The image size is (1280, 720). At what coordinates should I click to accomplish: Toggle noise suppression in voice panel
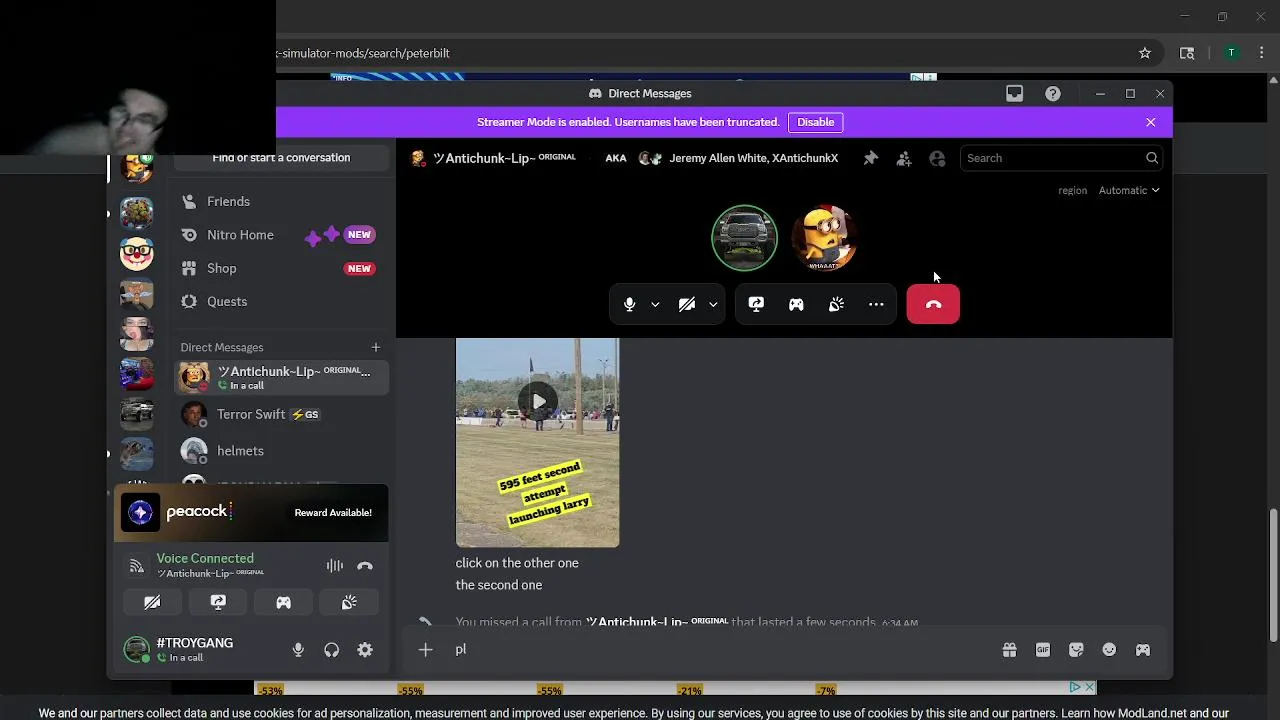pos(335,566)
